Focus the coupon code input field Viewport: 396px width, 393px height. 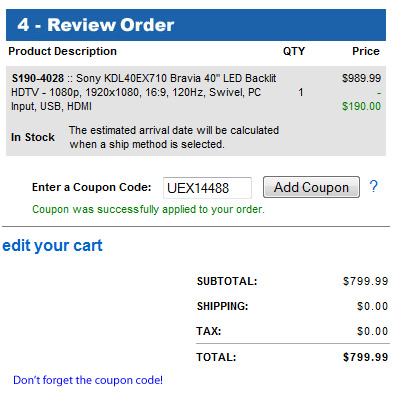point(207,188)
